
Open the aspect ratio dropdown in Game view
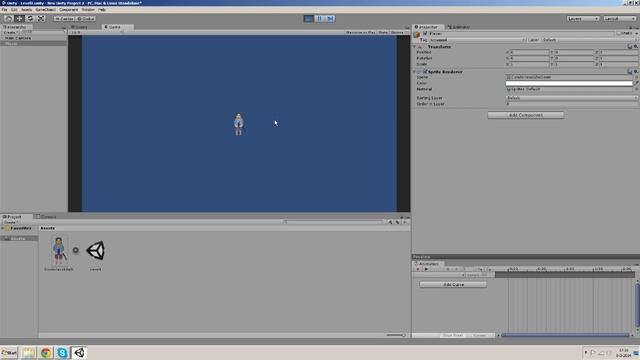tap(97, 32)
